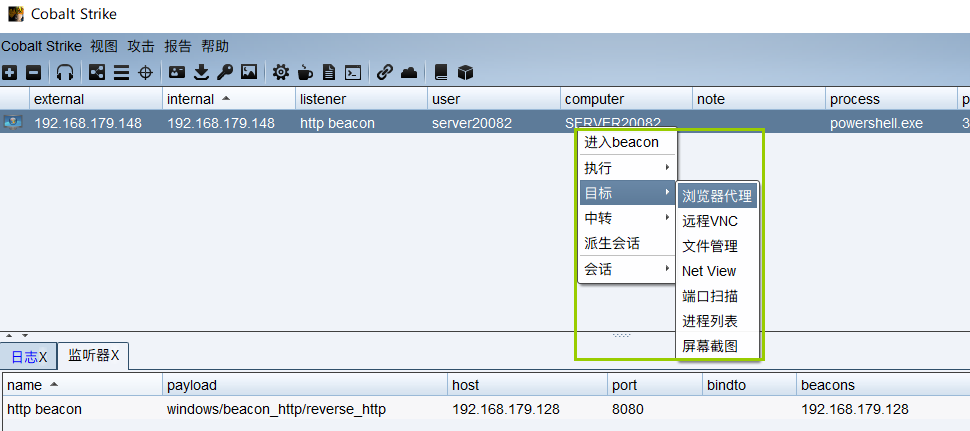970x431 pixels.
Task: Click gear icon to generate Windows executable
Action: [x=281, y=73]
